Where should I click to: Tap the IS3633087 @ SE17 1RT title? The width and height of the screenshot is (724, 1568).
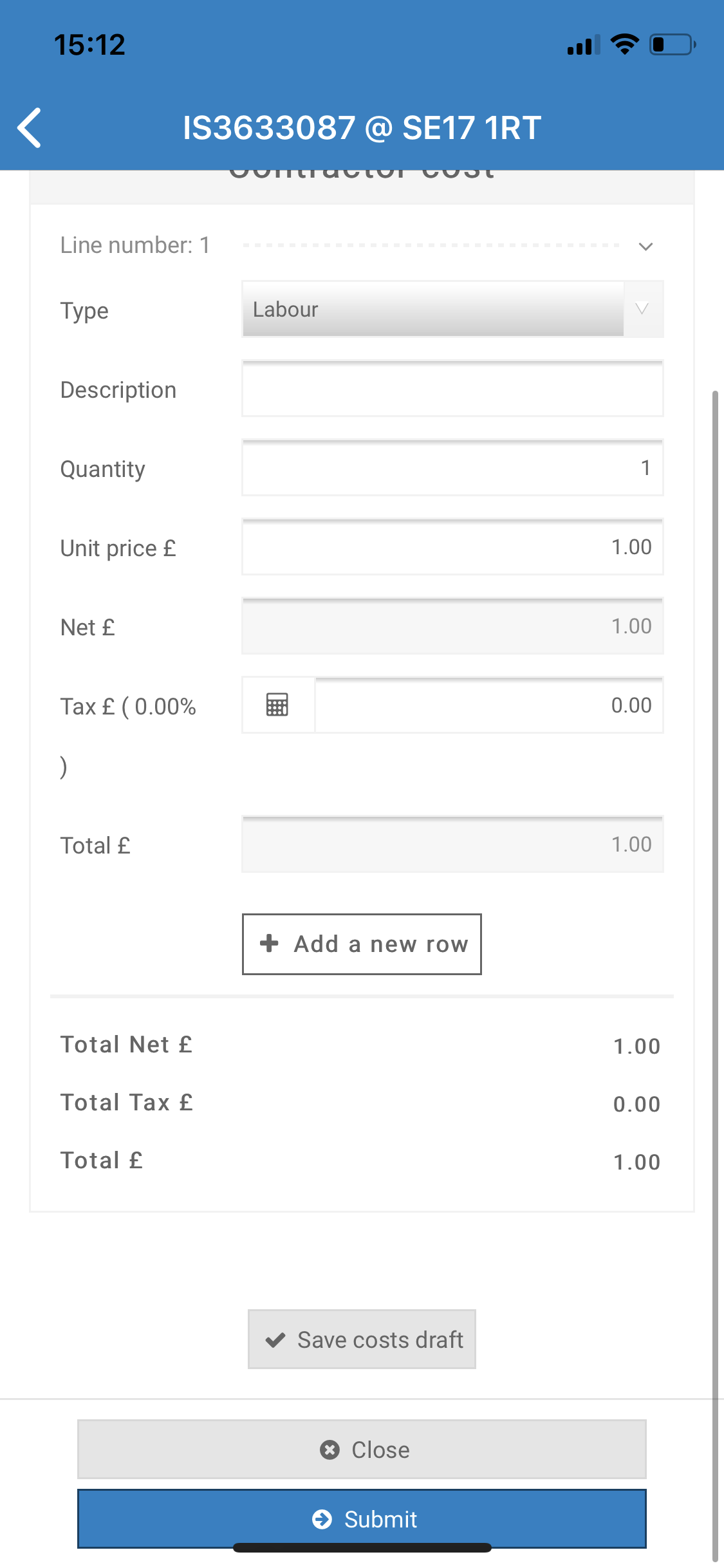362,127
